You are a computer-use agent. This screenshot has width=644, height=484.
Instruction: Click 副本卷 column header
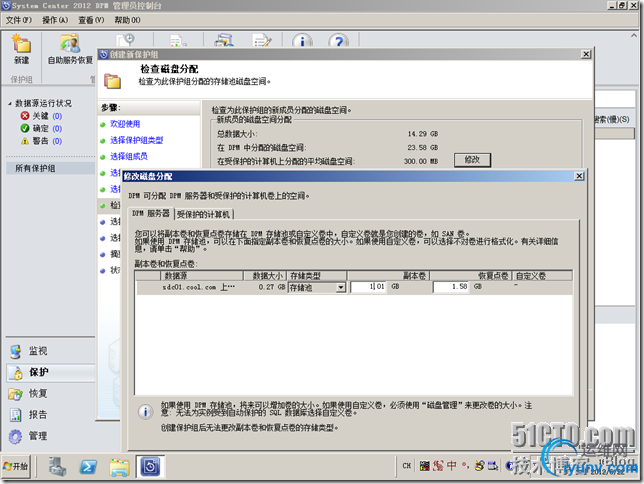389,276
